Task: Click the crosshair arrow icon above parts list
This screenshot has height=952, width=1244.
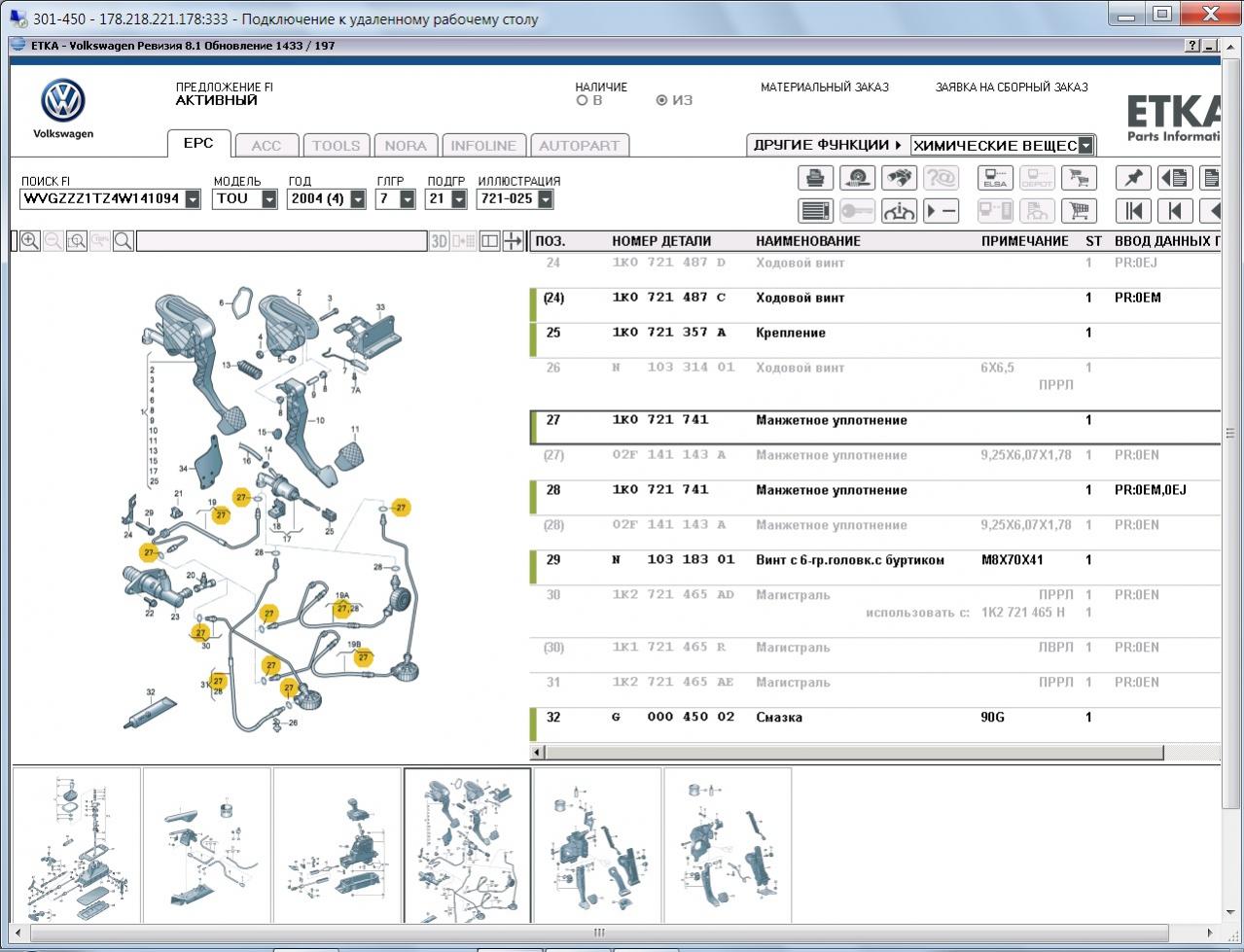Action: [x=513, y=241]
